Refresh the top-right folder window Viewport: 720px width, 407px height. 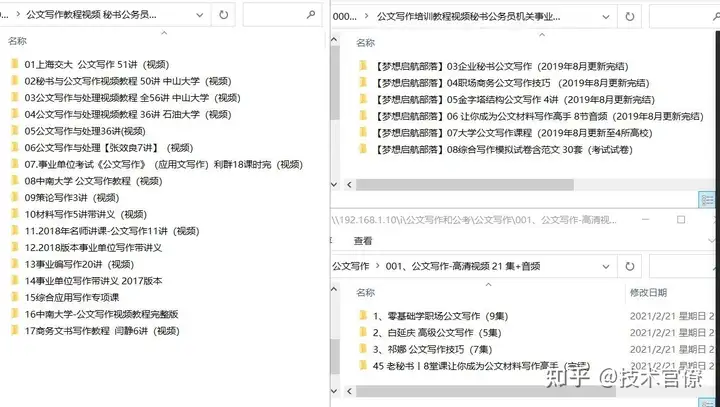(x=630, y=17)
